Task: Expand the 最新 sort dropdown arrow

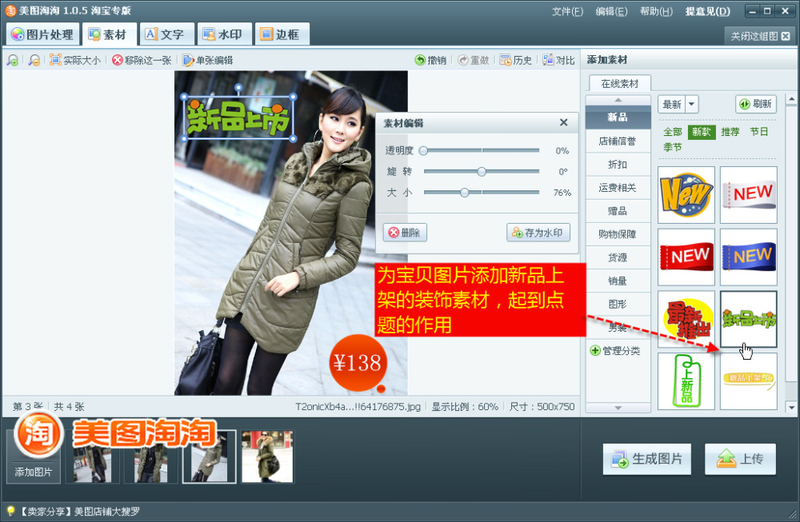Action: (692, 104)
